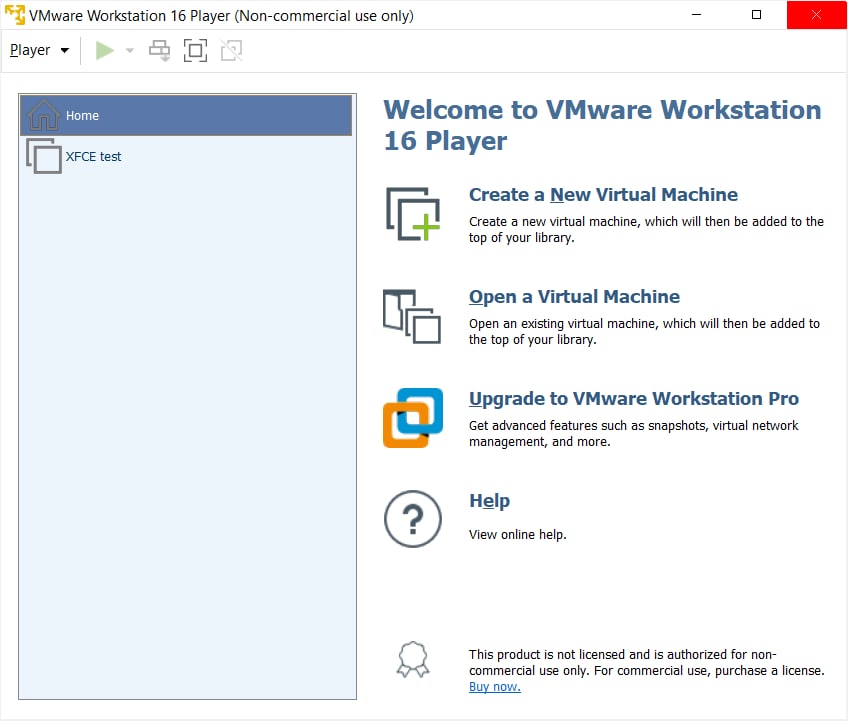Click the orange and blue Workstation Pro icon
The width and height of the screenshot is (848, 721).
[413, 418]
